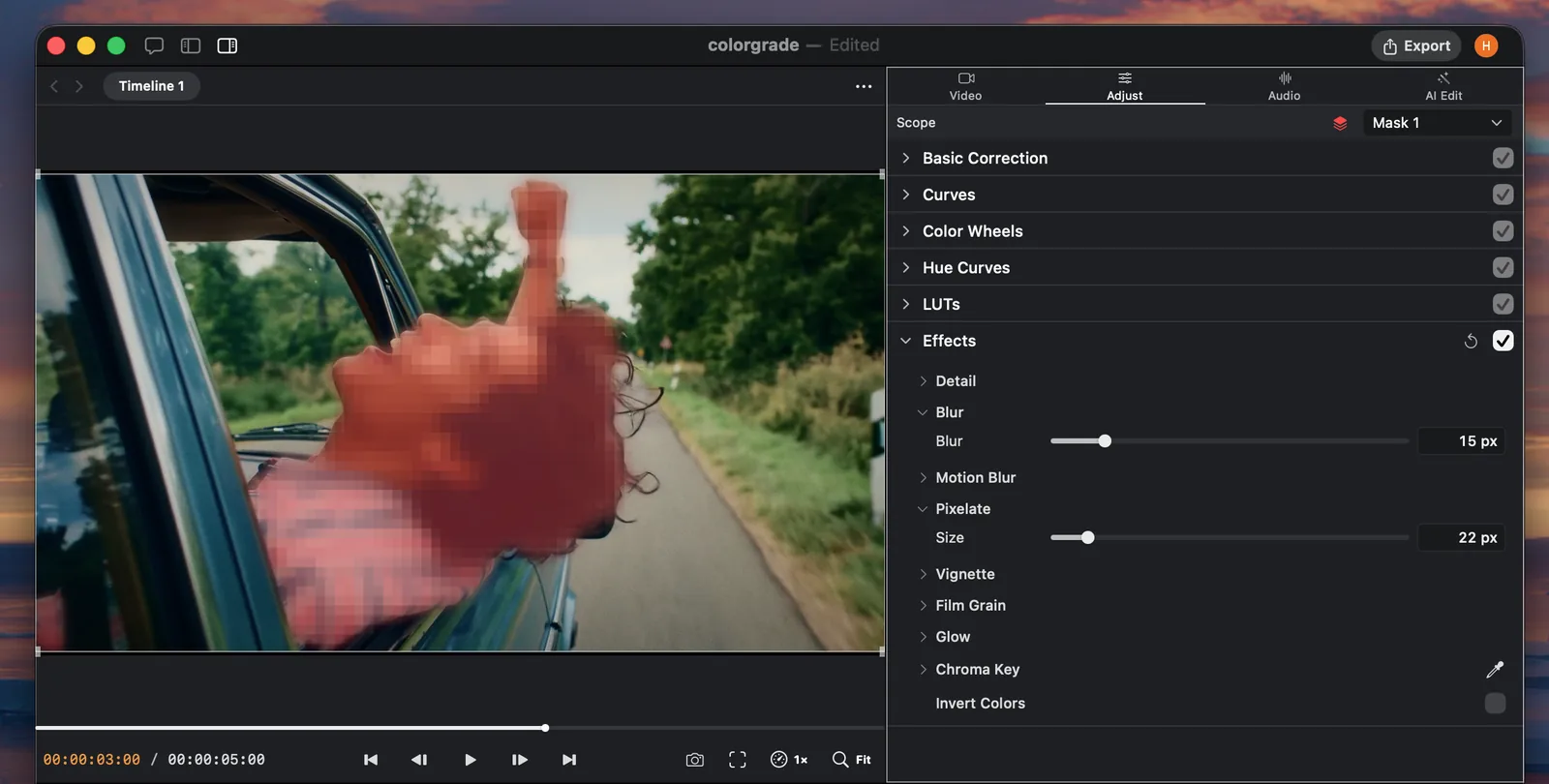The image size is (1549, 784).
Task: Click the playback progress scrubber handle
Action: coord(545,728)
